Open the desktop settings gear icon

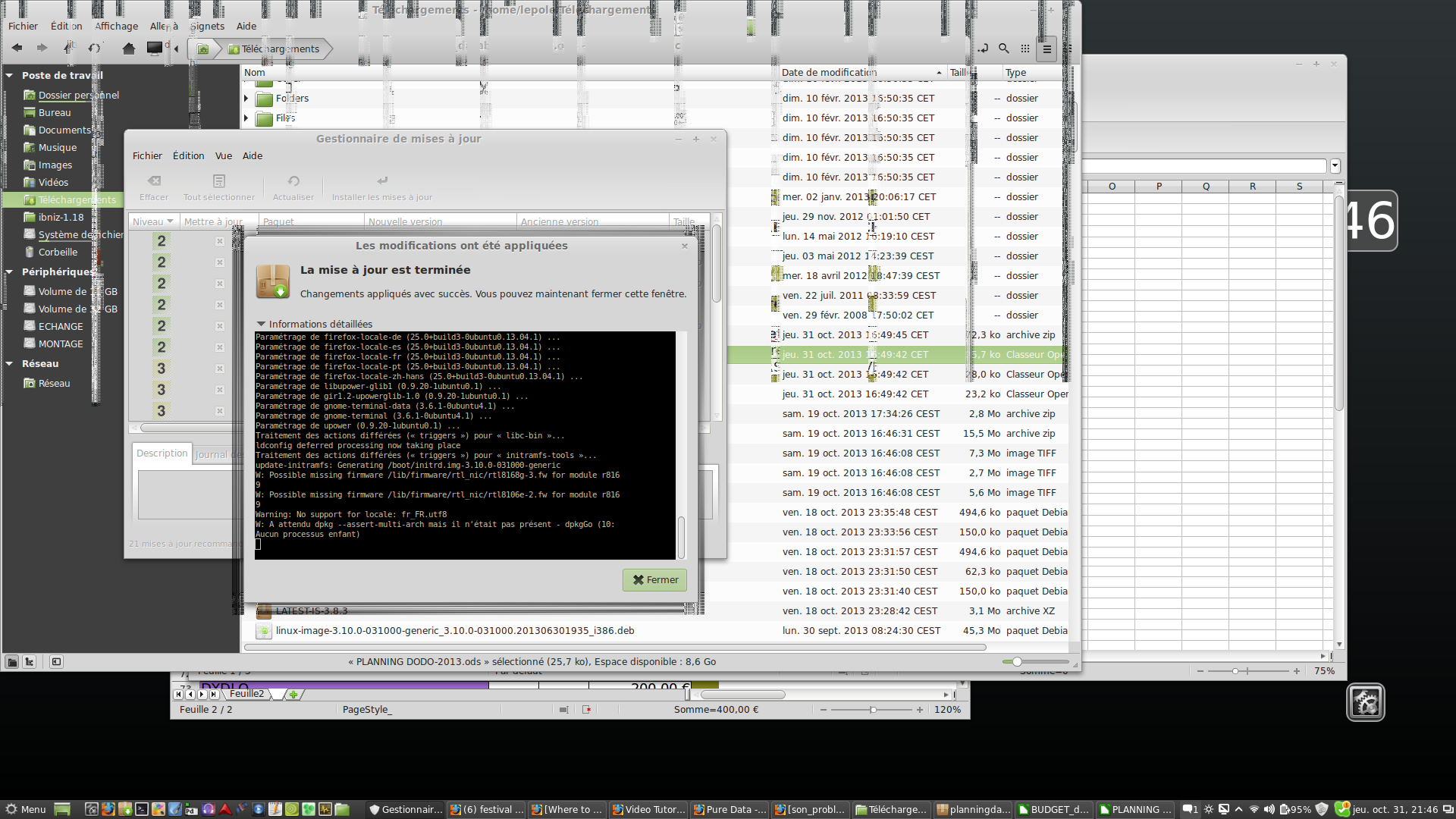pos(1365,702)
